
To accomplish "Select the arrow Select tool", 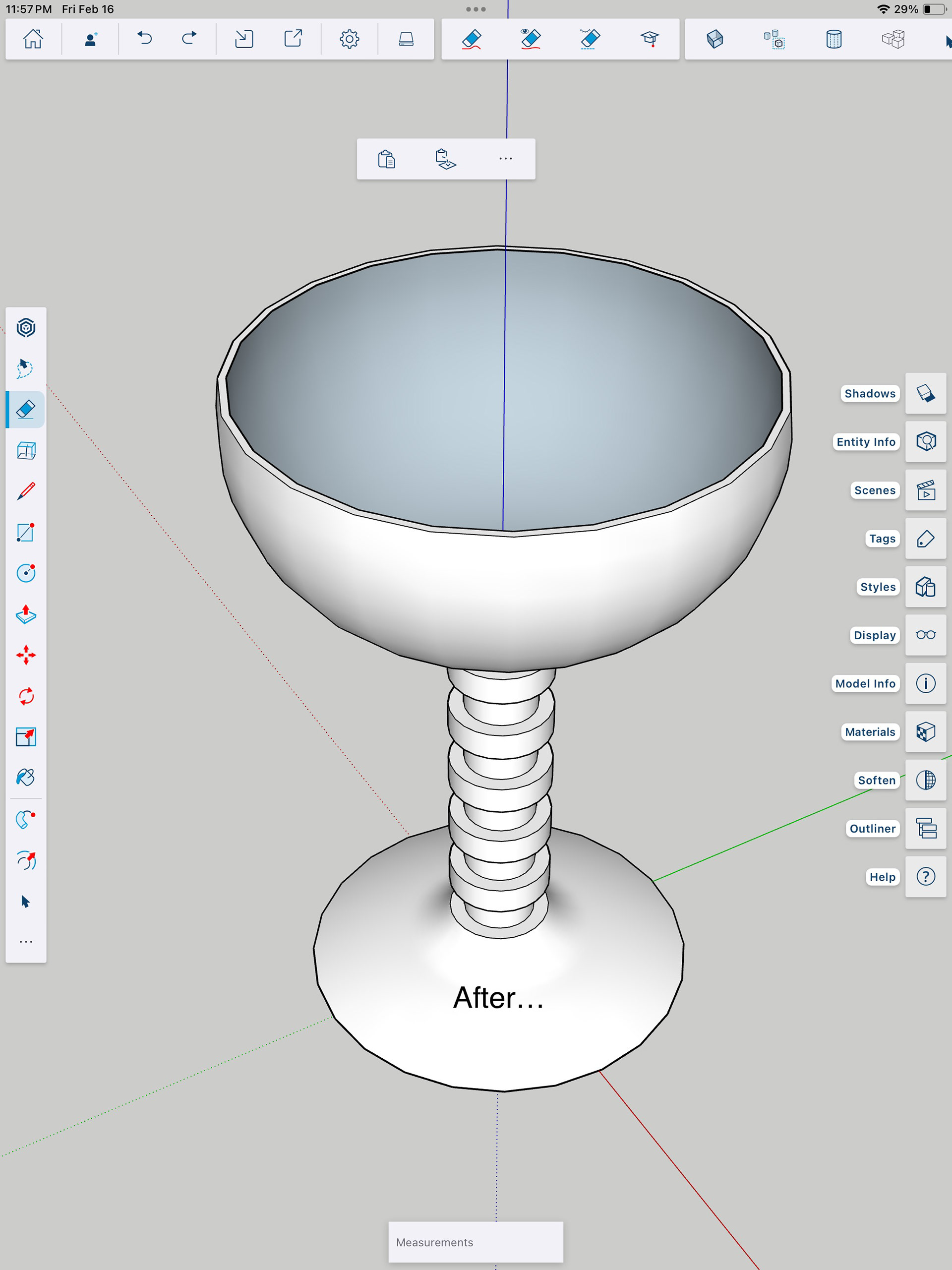I will tap(26, 902).
